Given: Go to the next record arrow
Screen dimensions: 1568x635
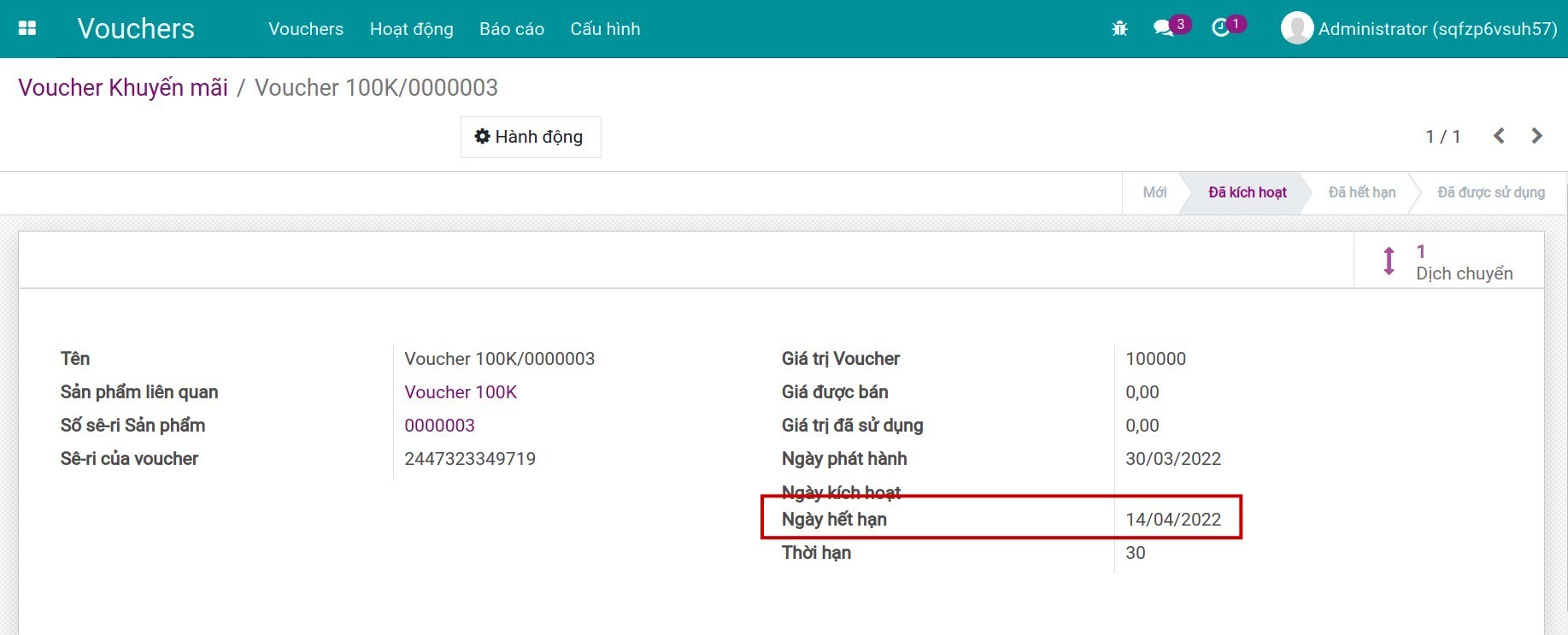Looking at the screenshot, I should pos(1536,136).
